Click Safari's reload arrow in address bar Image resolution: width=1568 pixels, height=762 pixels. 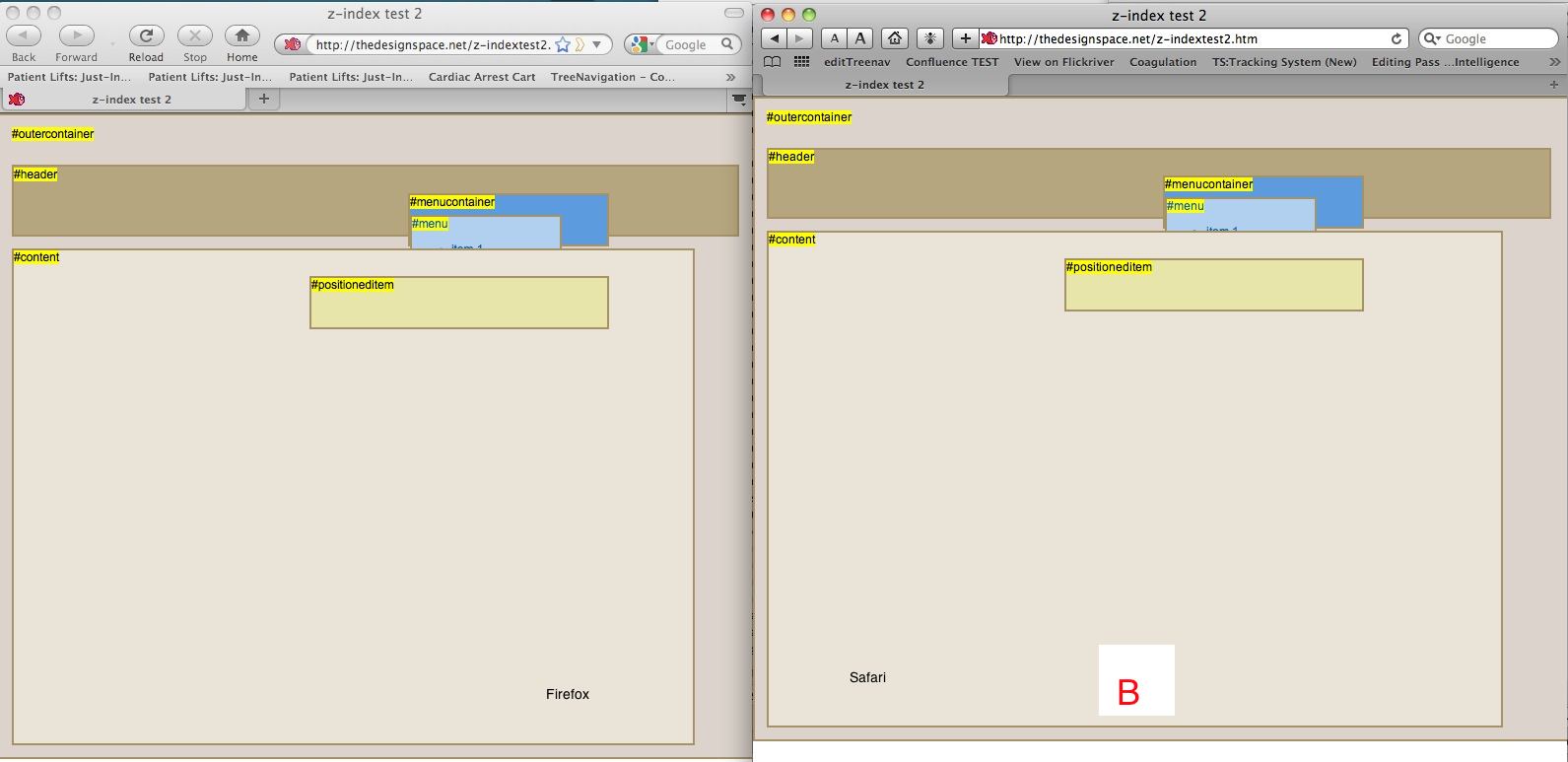[x=1396, y=38]
